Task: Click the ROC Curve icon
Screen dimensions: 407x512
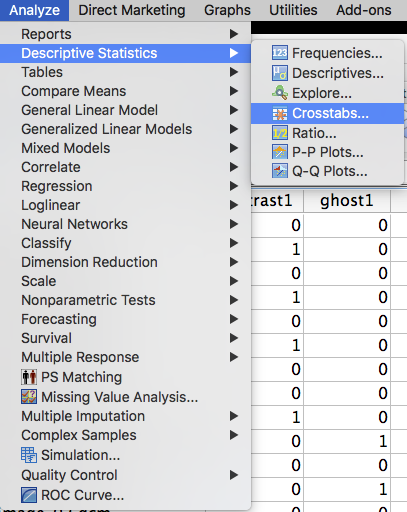Action: coord(29,495)
